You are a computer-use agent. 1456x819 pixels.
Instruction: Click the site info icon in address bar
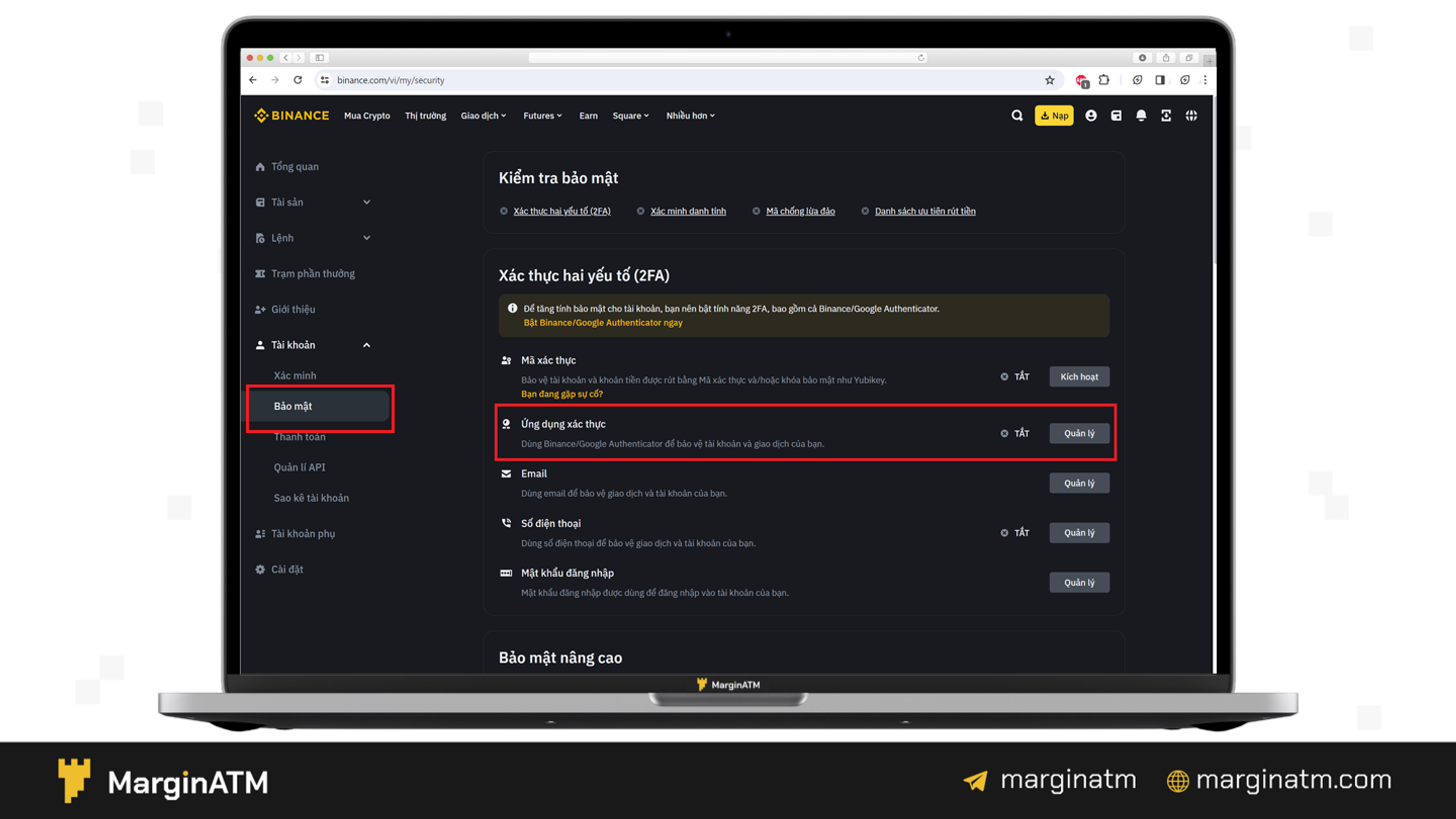[325, 80]
